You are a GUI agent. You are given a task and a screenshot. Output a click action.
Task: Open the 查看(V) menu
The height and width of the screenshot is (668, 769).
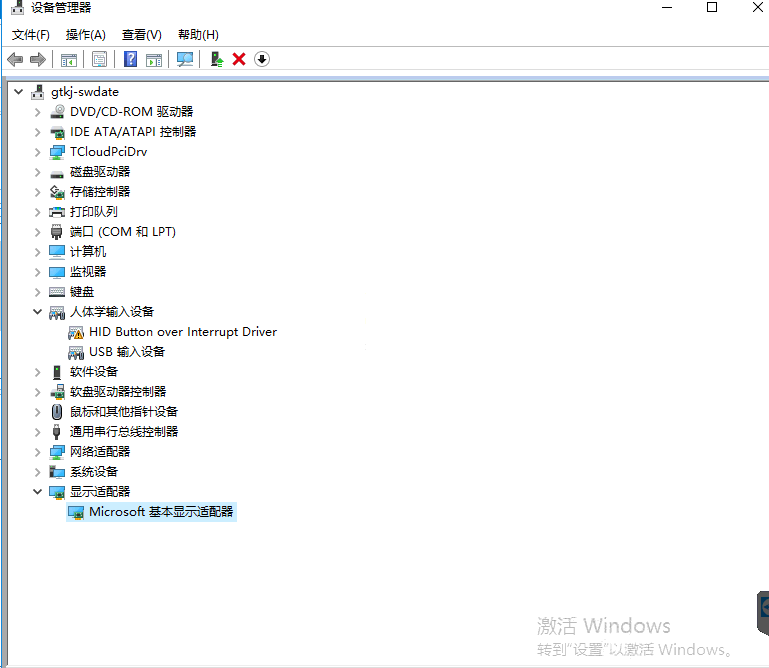(x=142, y=35)
